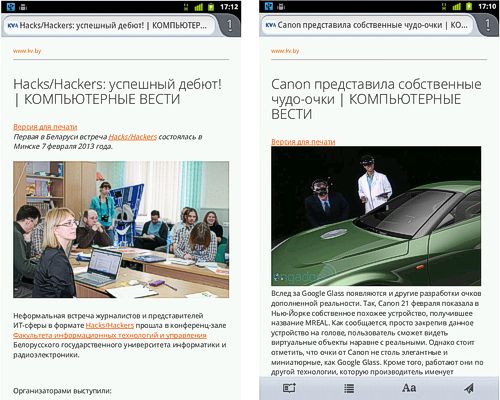
Task: Tap the green car photo in Canon article
Action: point(376,216)
